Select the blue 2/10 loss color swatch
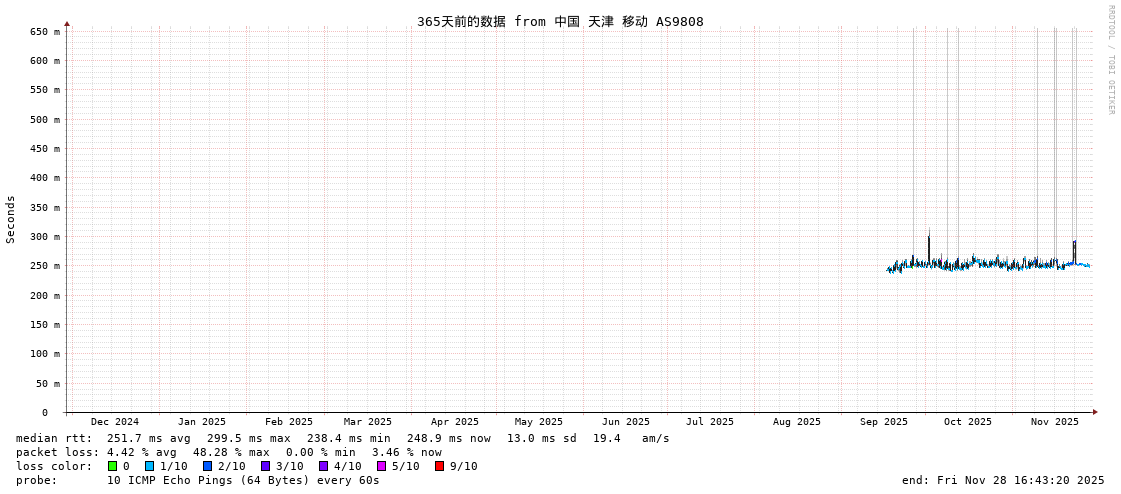1121x494 pixels. (208, 466)
